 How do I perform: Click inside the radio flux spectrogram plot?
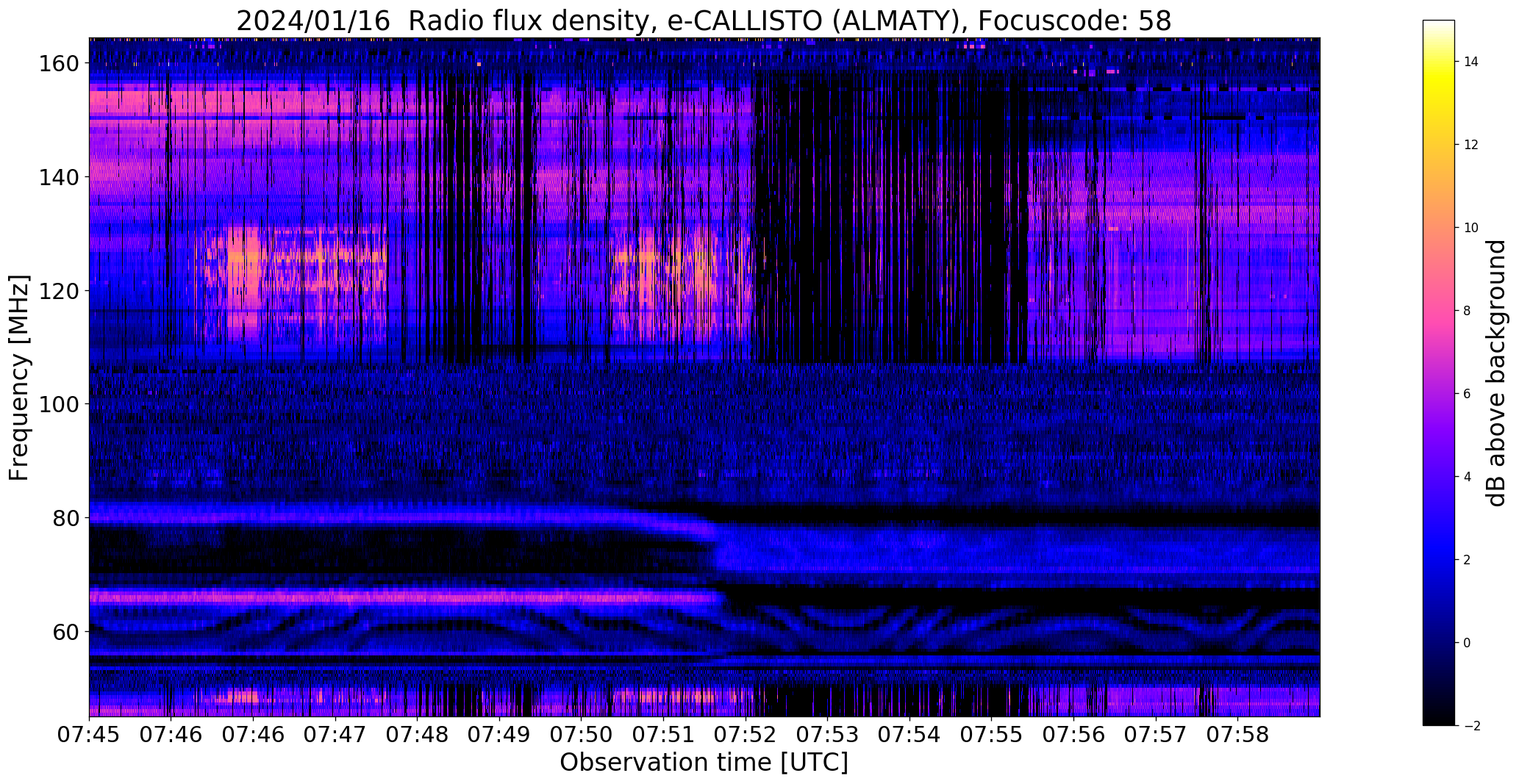tap(704, 377)
